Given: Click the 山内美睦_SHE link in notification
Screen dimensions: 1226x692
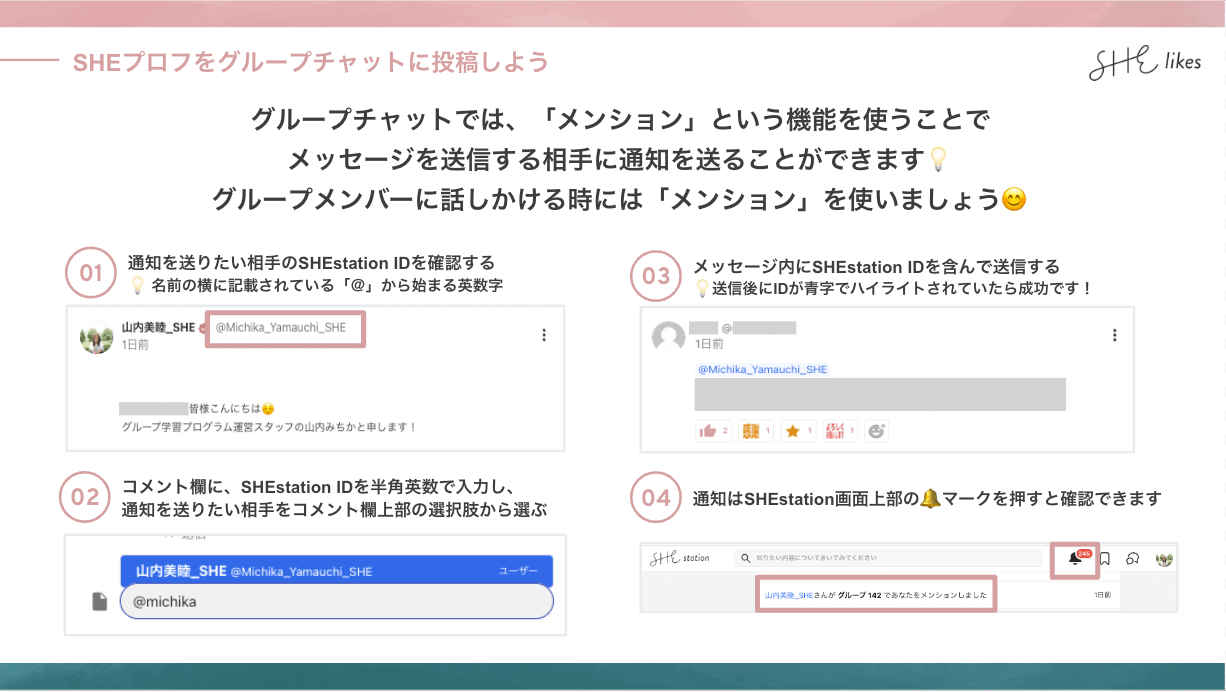Looking at the screenshot, I should coord(789,595).
